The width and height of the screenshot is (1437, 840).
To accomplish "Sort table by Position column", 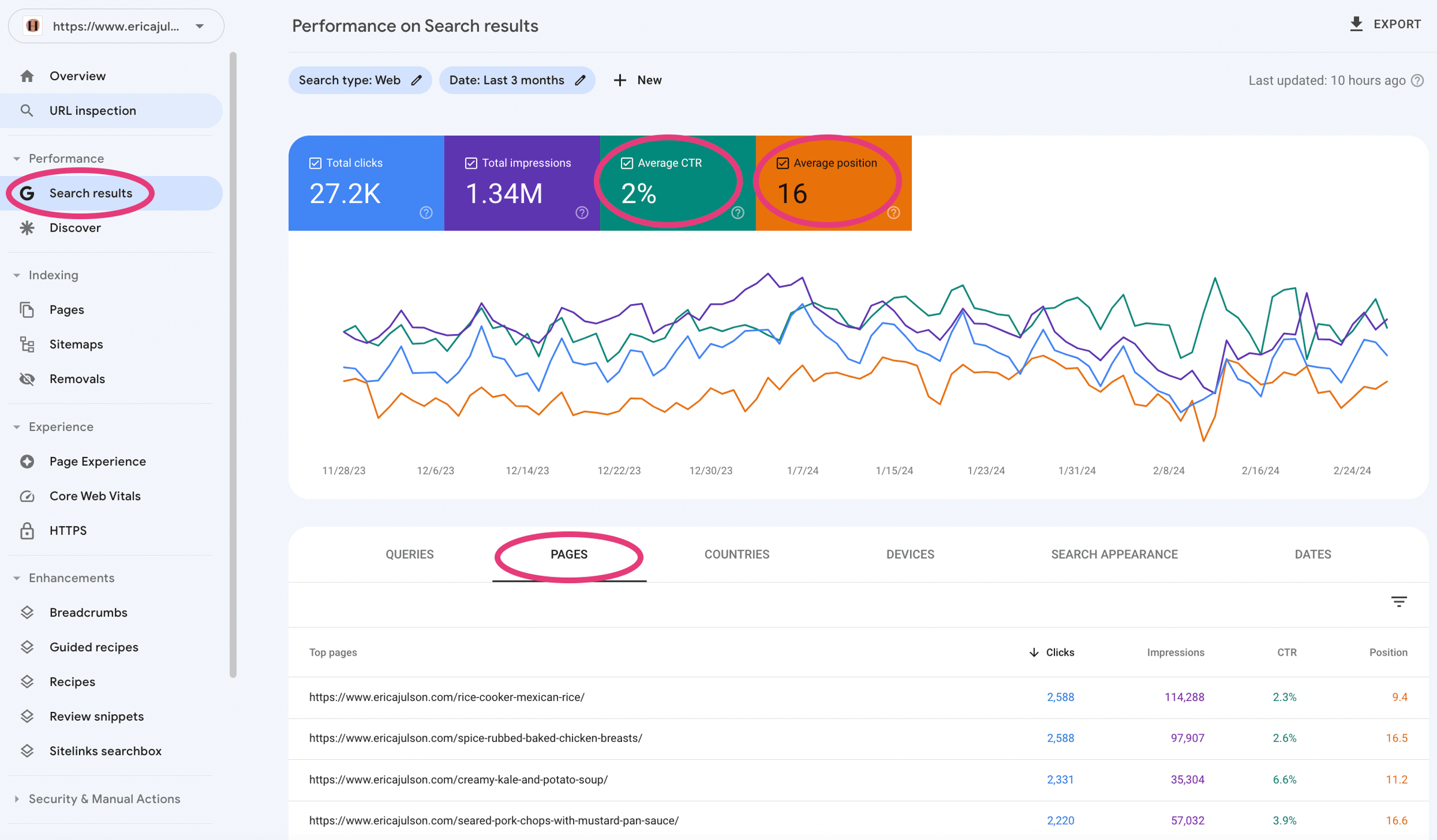I will (1388, 653).
